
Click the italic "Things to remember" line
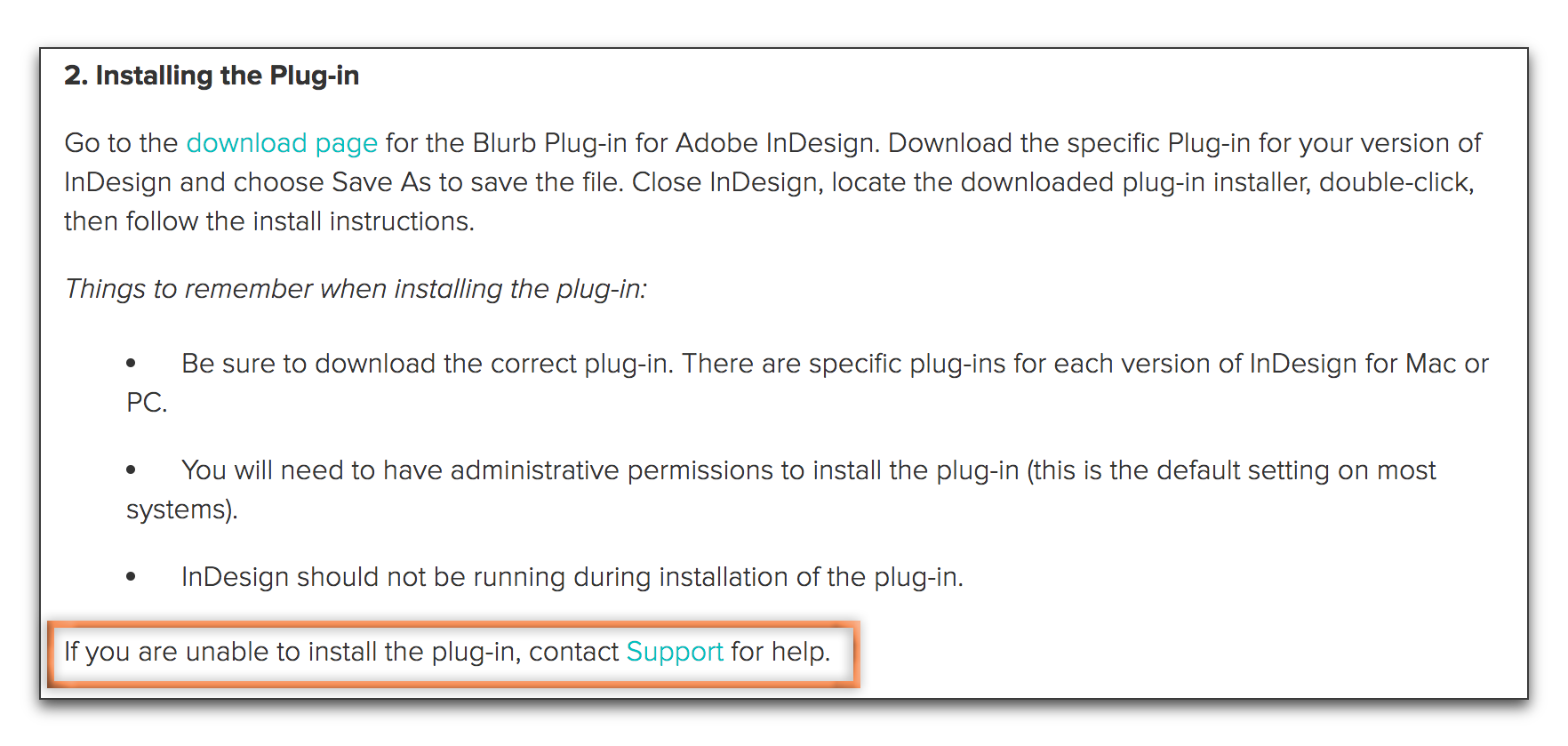point(356,289)
